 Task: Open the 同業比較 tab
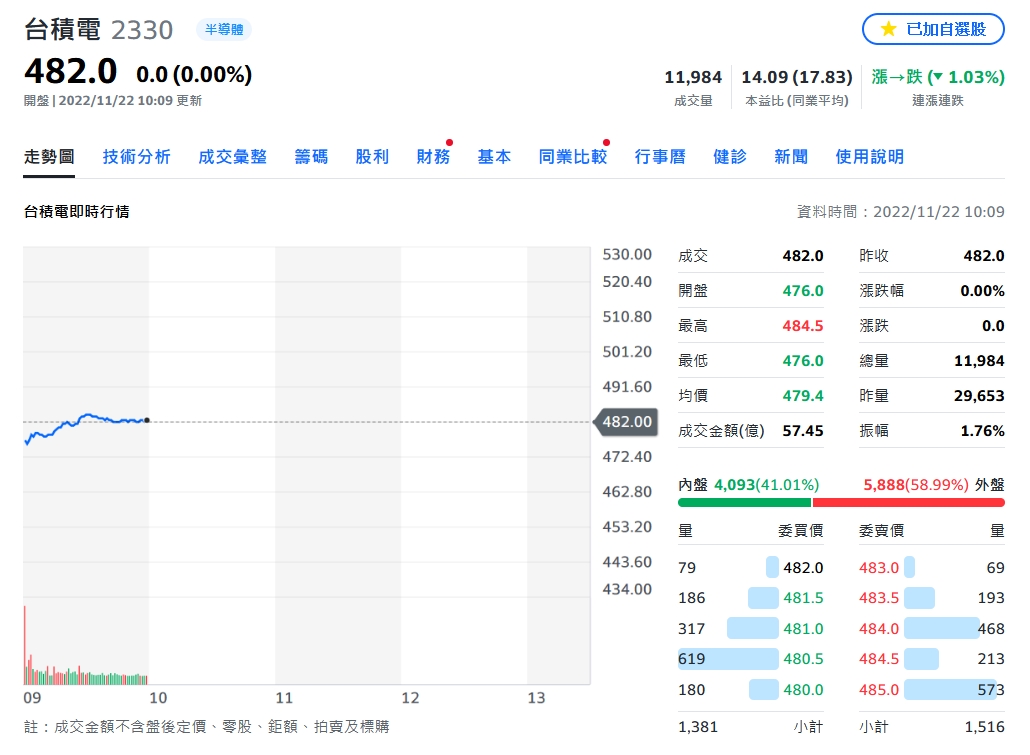572,156
